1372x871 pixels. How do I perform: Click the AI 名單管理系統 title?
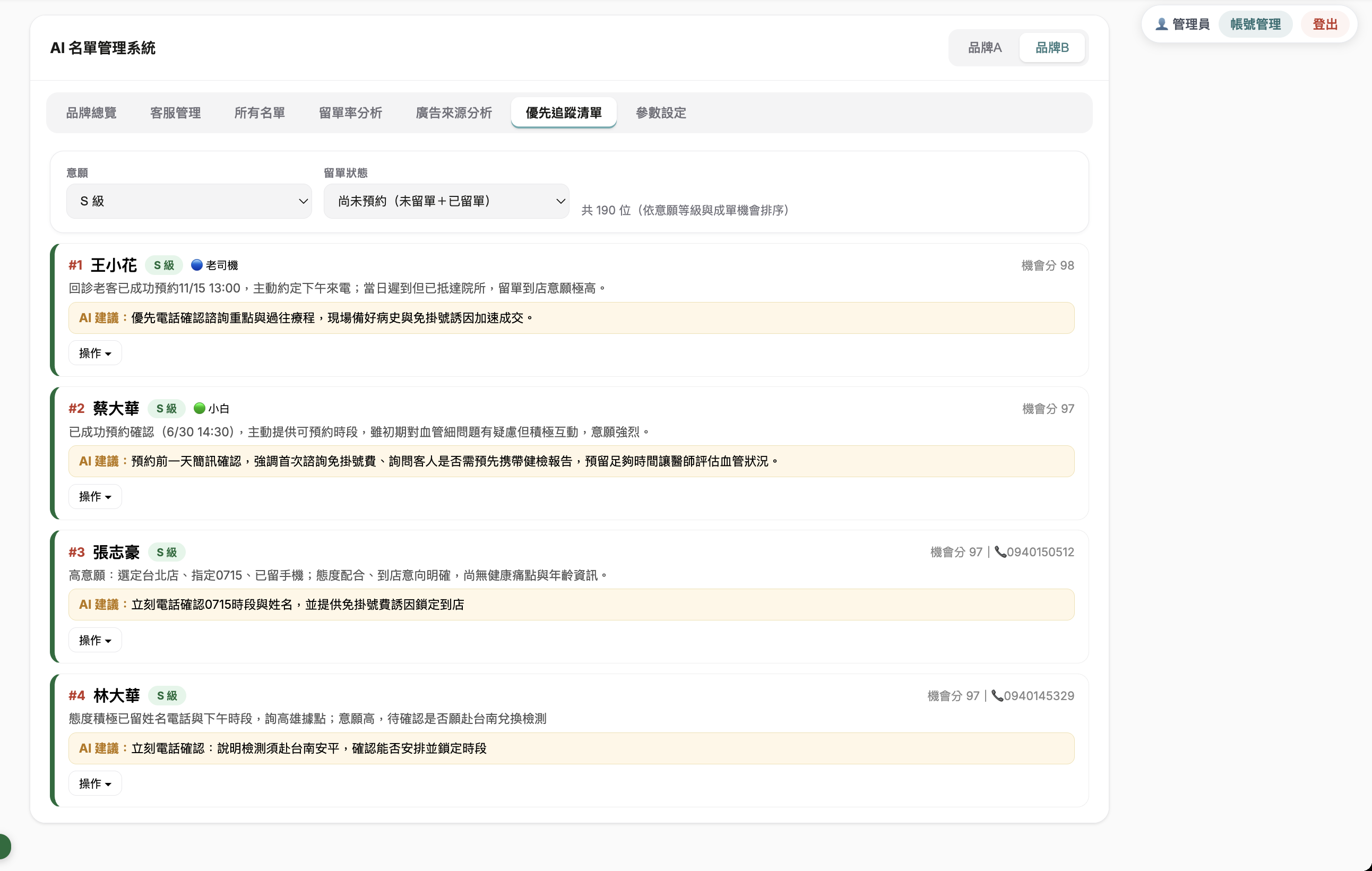click(x=103, y=48)
